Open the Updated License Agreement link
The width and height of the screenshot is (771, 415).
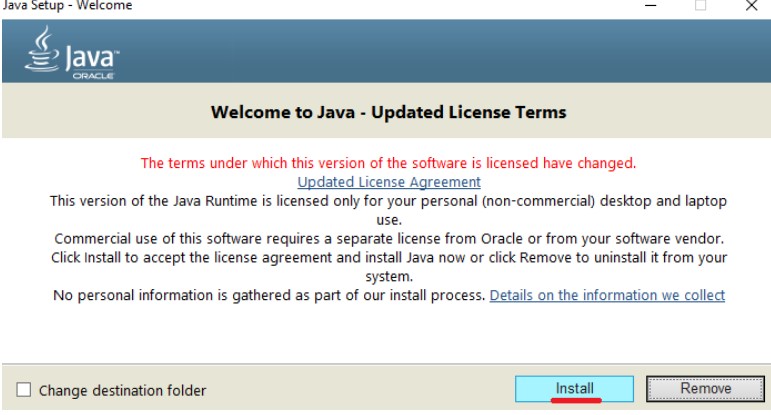pos(389,182)
